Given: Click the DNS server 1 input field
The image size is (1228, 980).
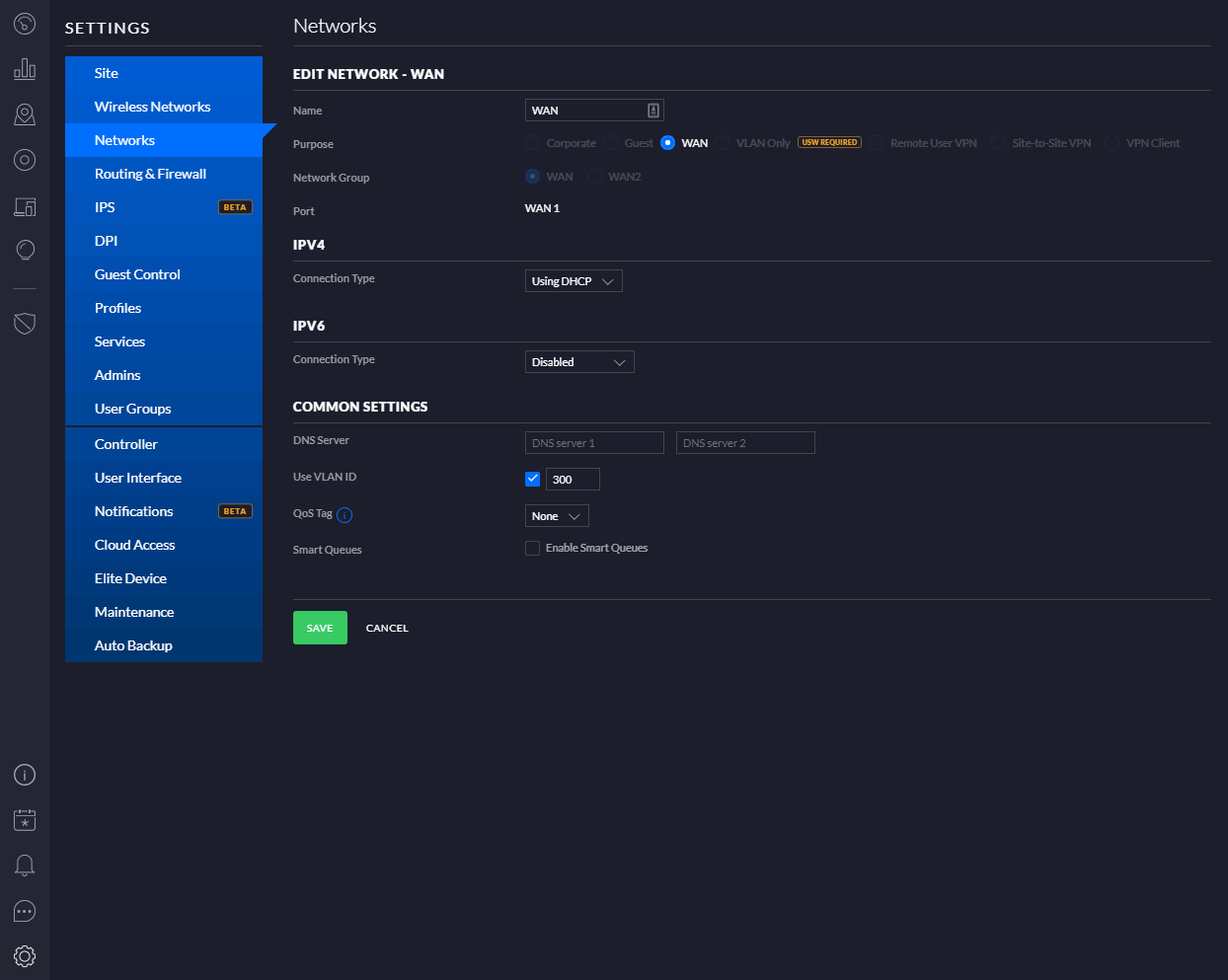Looking at the screenshot, I should point(594,443).
